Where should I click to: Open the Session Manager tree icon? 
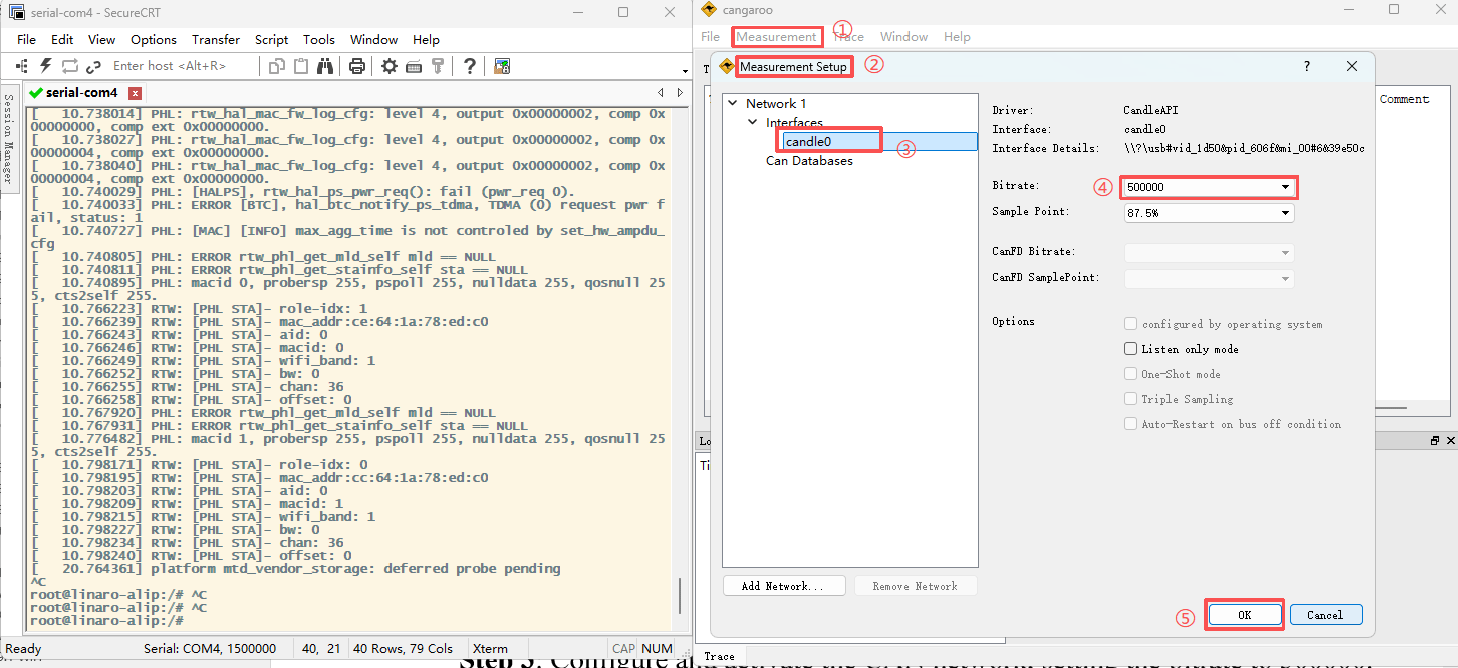coord(22,66)
